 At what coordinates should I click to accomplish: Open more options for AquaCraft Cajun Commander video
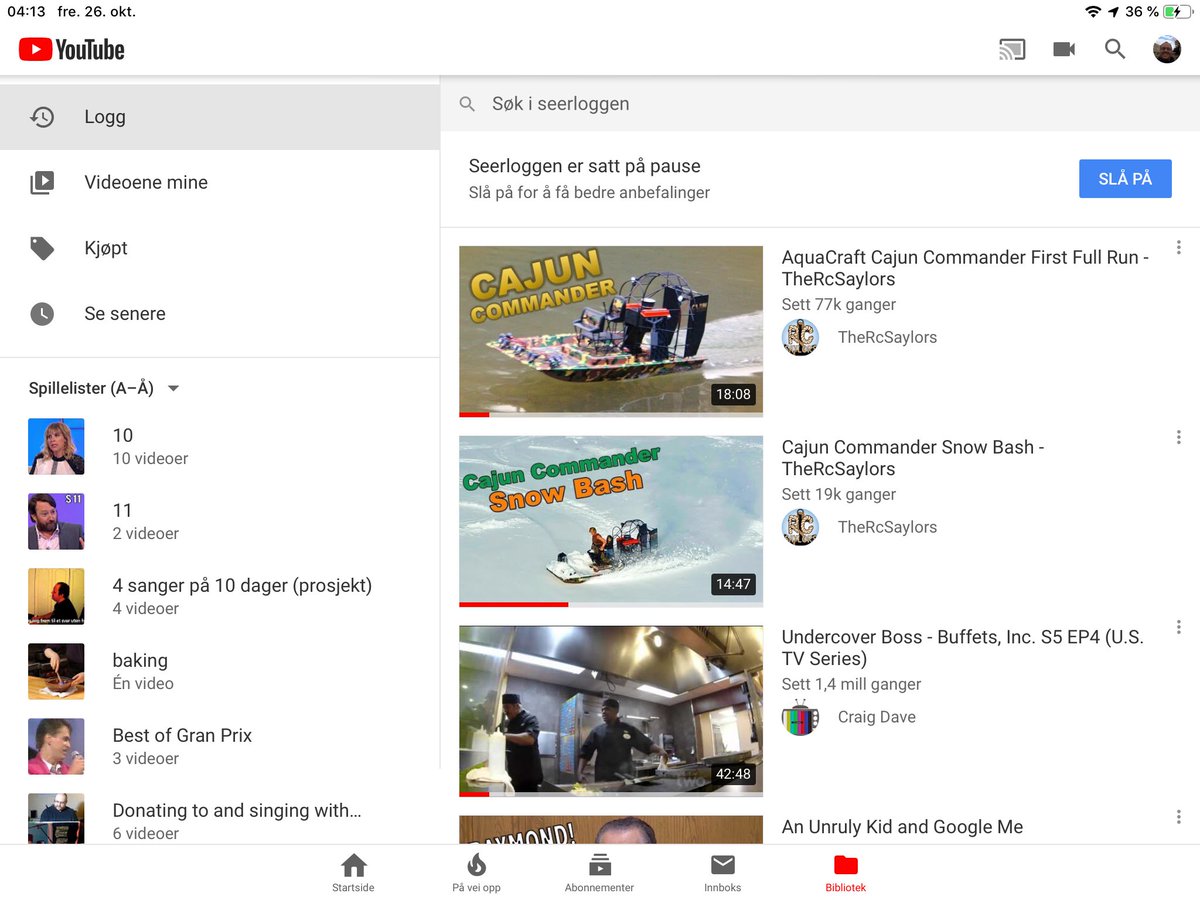pos(1179,248)
